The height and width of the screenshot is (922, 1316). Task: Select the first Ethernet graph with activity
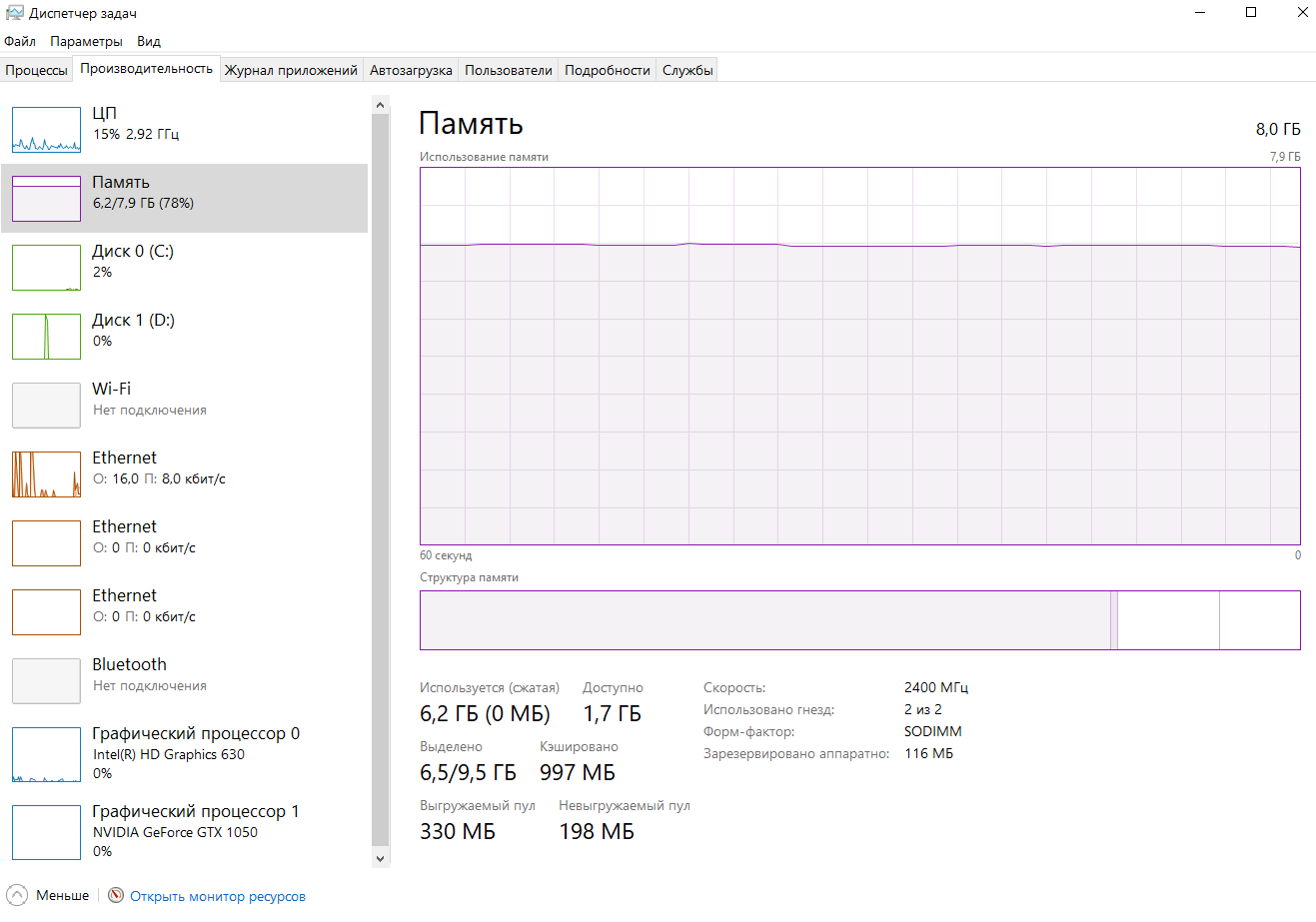click(46, 474)
